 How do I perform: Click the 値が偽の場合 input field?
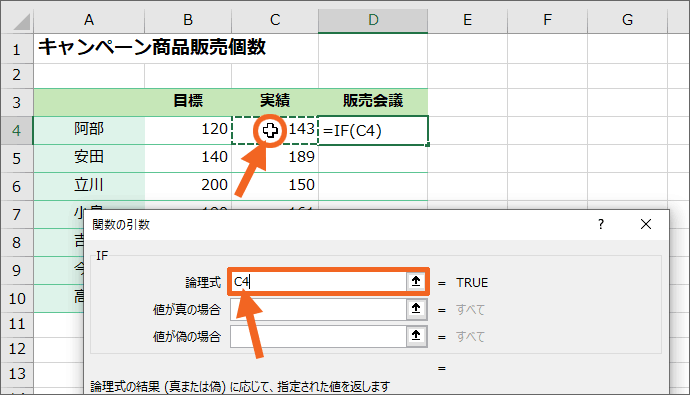[x=318, y=336]
